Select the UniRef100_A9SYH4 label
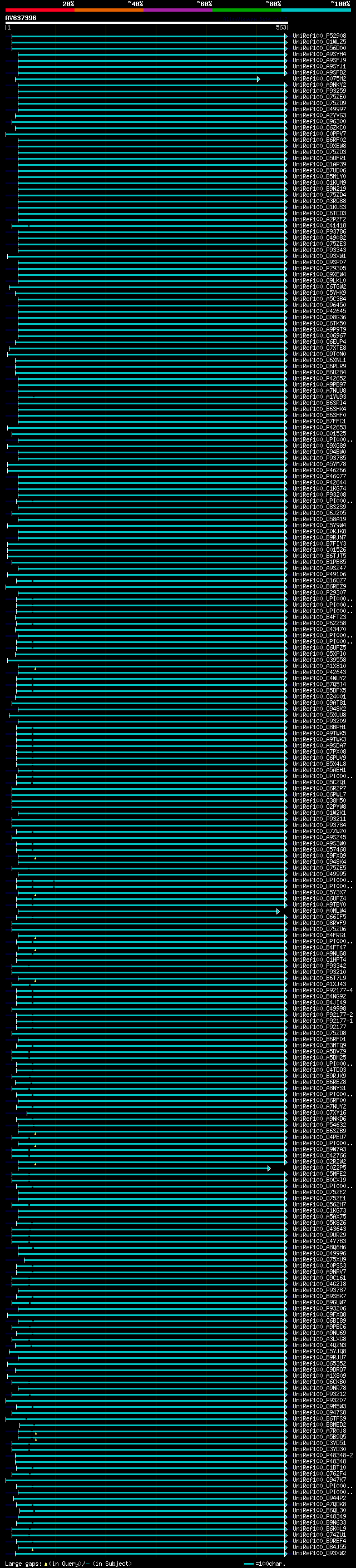Viewport: 356px width, 1568px height. coord(319,54)
